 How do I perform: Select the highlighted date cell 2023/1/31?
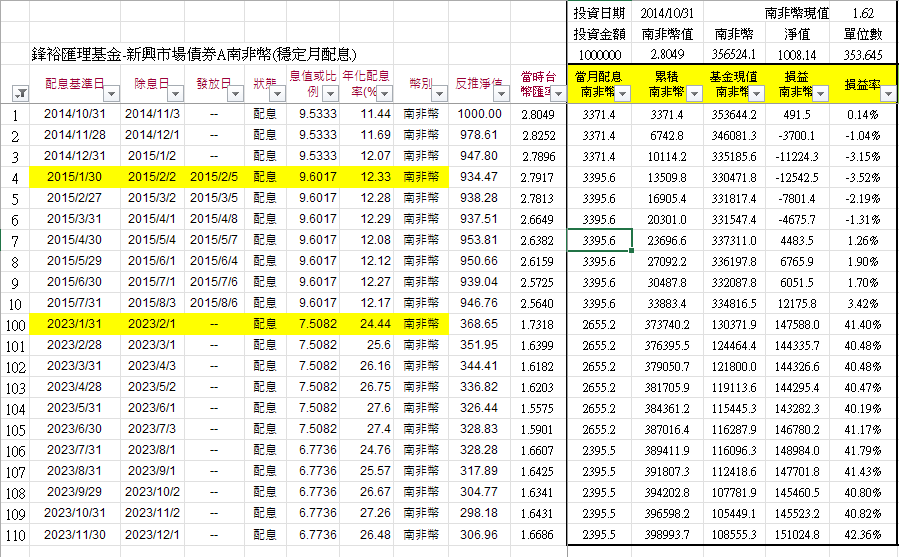coord(75,324)
